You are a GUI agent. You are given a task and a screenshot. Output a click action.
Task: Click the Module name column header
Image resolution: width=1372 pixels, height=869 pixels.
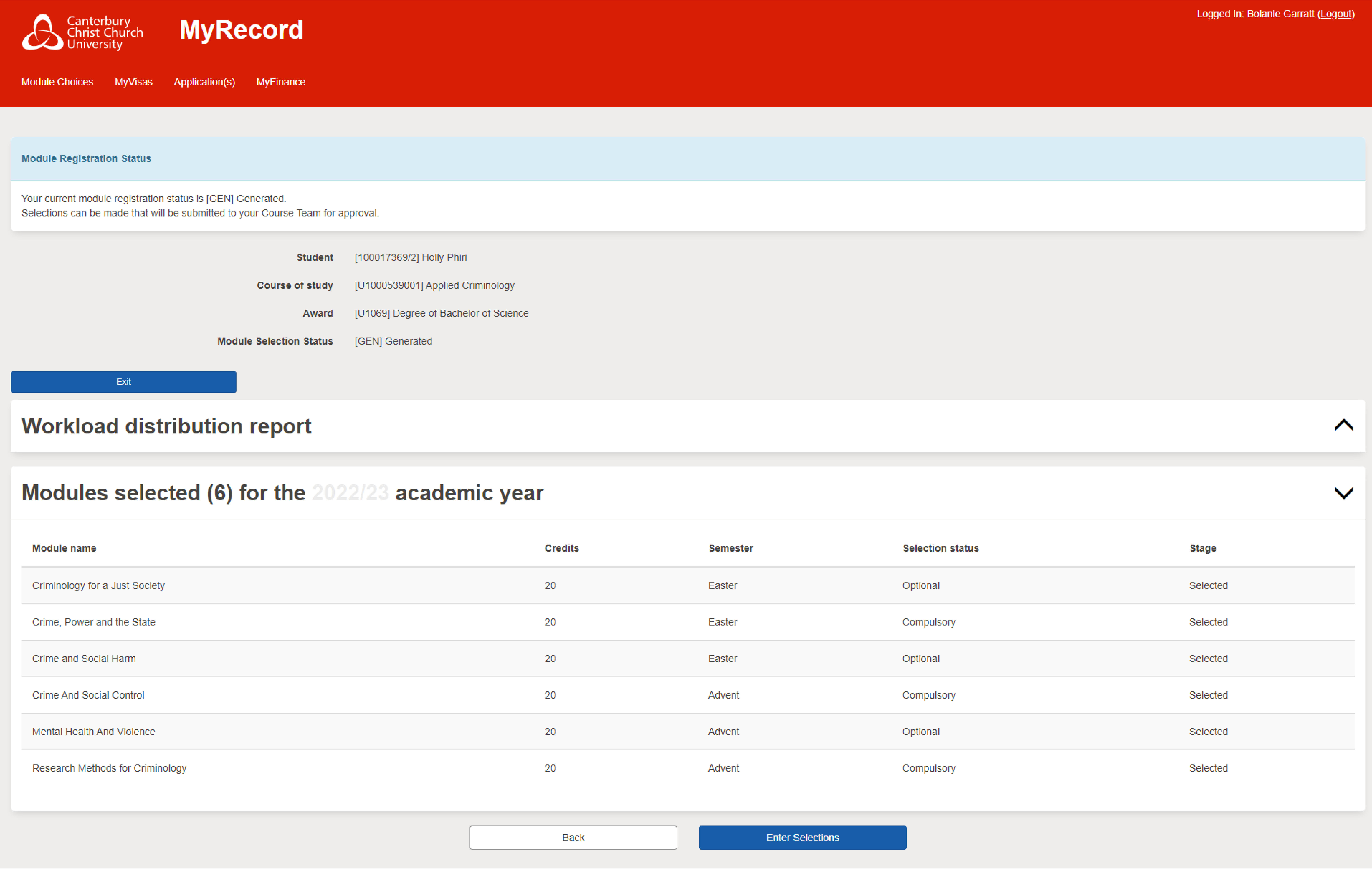click(64, 548)
